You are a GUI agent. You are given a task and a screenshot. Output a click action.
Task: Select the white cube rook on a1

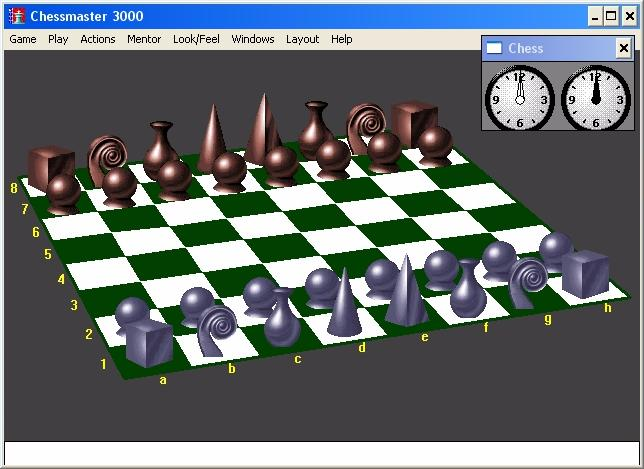coord(149,343)
